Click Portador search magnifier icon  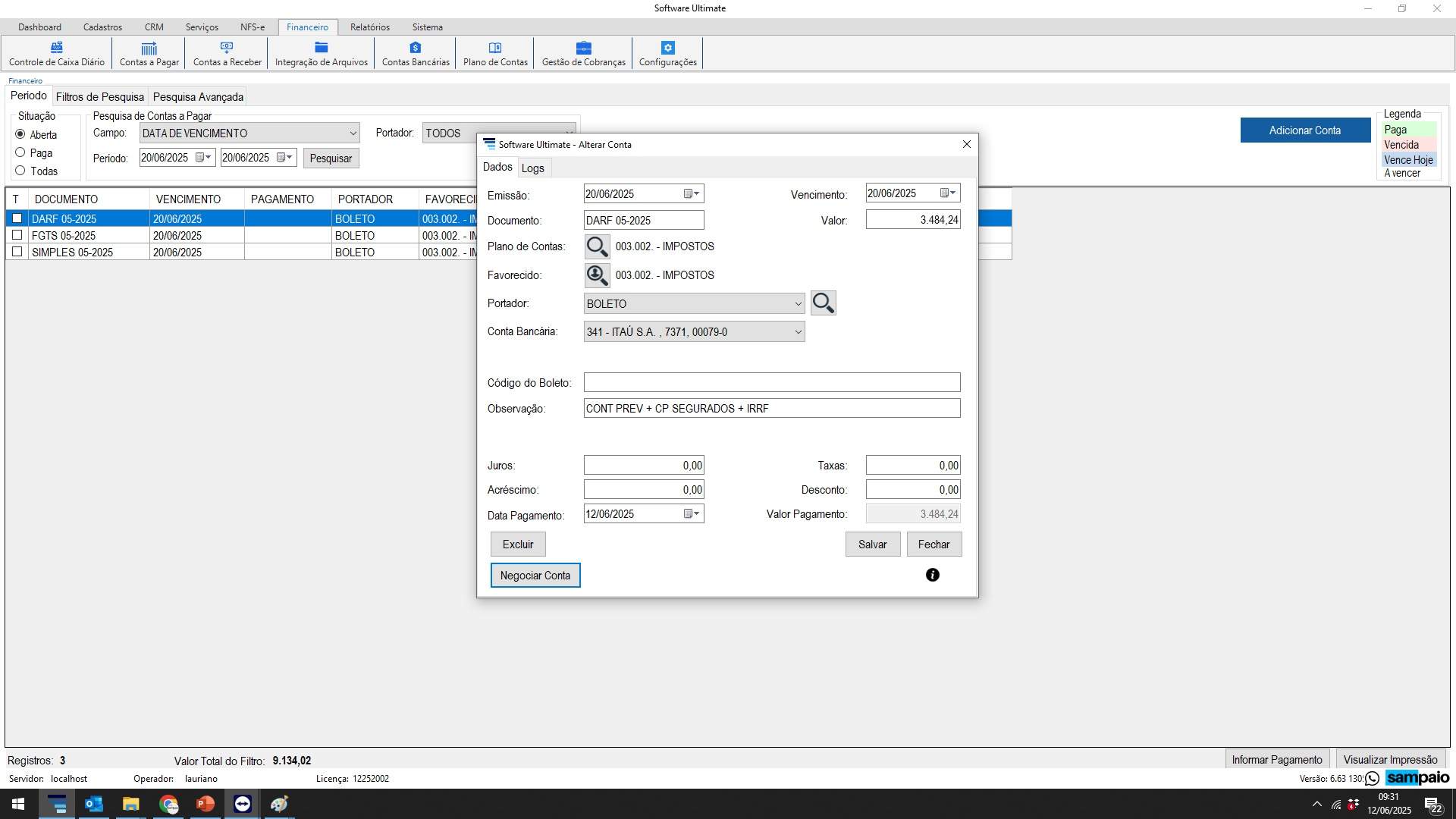pyautogui.click(x=823, y=303)
